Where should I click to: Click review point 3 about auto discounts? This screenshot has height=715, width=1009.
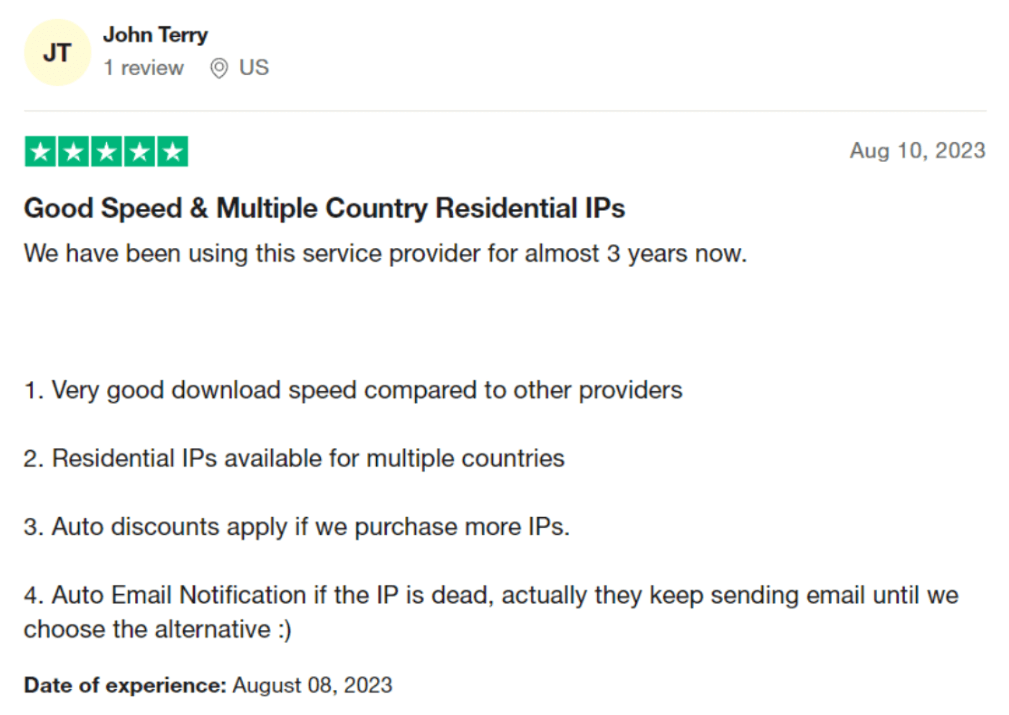point(297,526)
